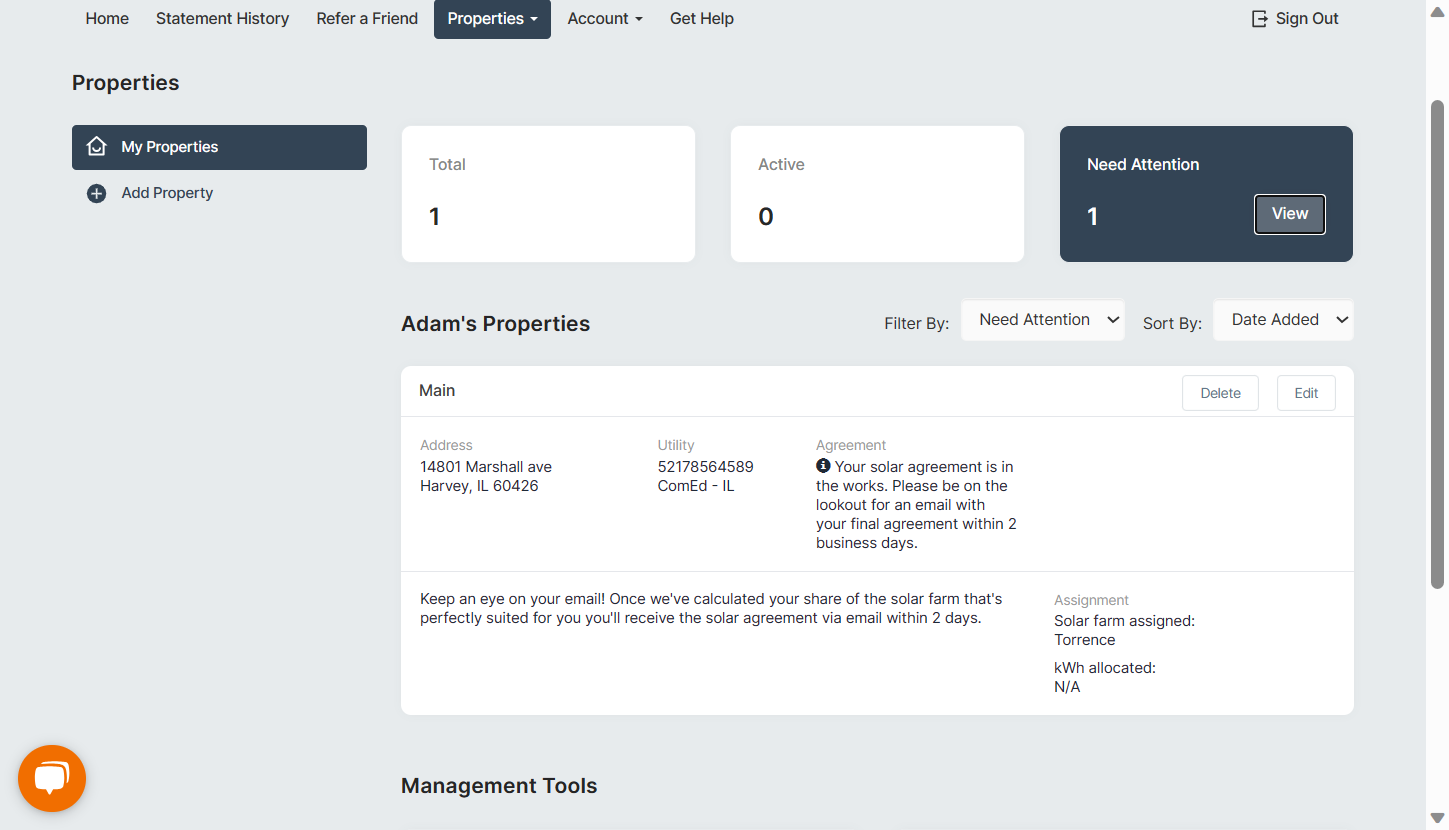1449x830 pixels.
Task: Open the Filter By Need Attention dropdown
Action: click(x=1043, y=320)
